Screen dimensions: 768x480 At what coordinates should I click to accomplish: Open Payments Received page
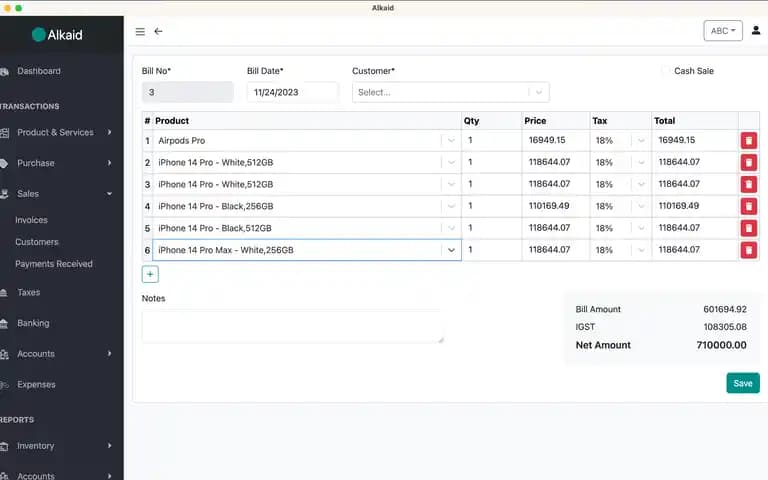(x=54, y=264)
